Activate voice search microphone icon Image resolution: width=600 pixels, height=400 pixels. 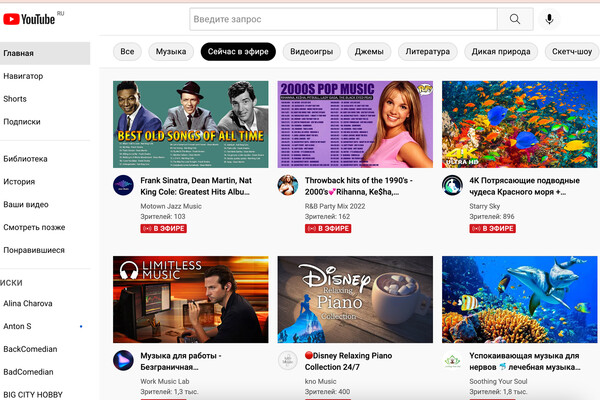[549, 19]
